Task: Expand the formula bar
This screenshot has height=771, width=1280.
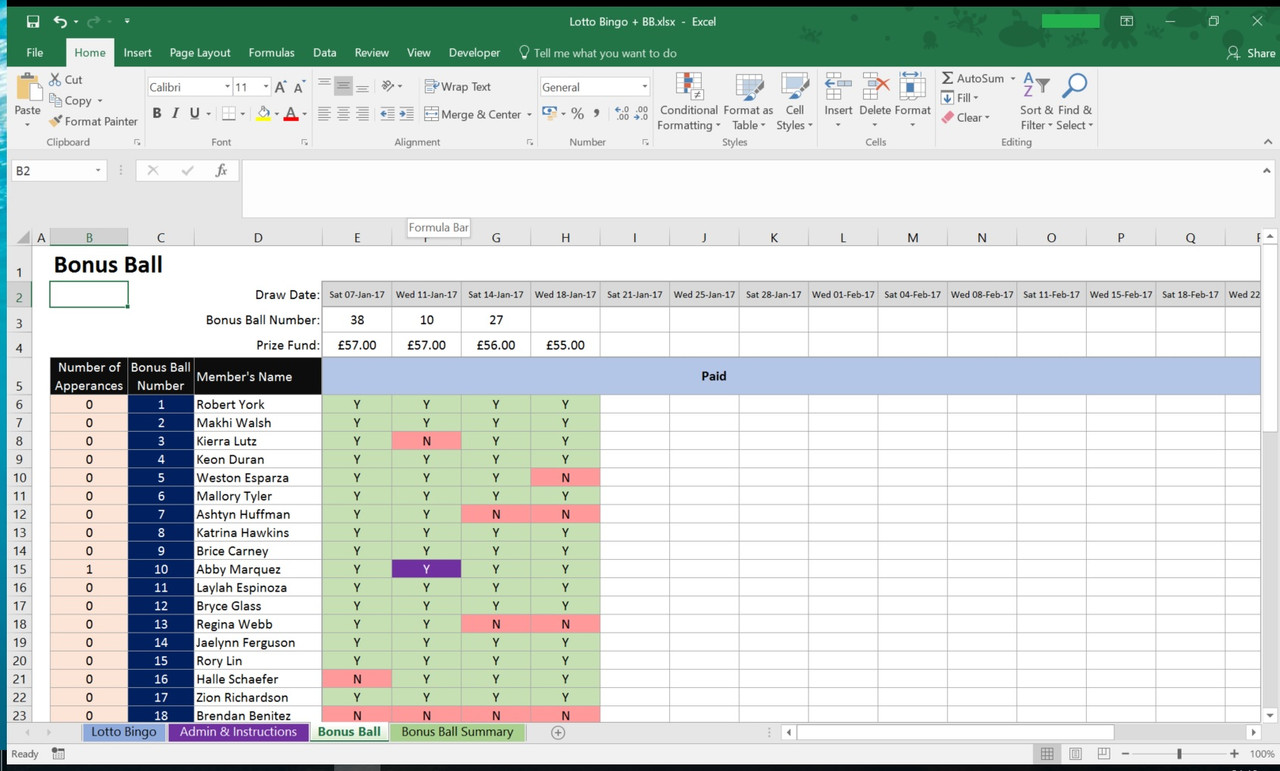Action: pyautogui.click(x=1268, y=171)
